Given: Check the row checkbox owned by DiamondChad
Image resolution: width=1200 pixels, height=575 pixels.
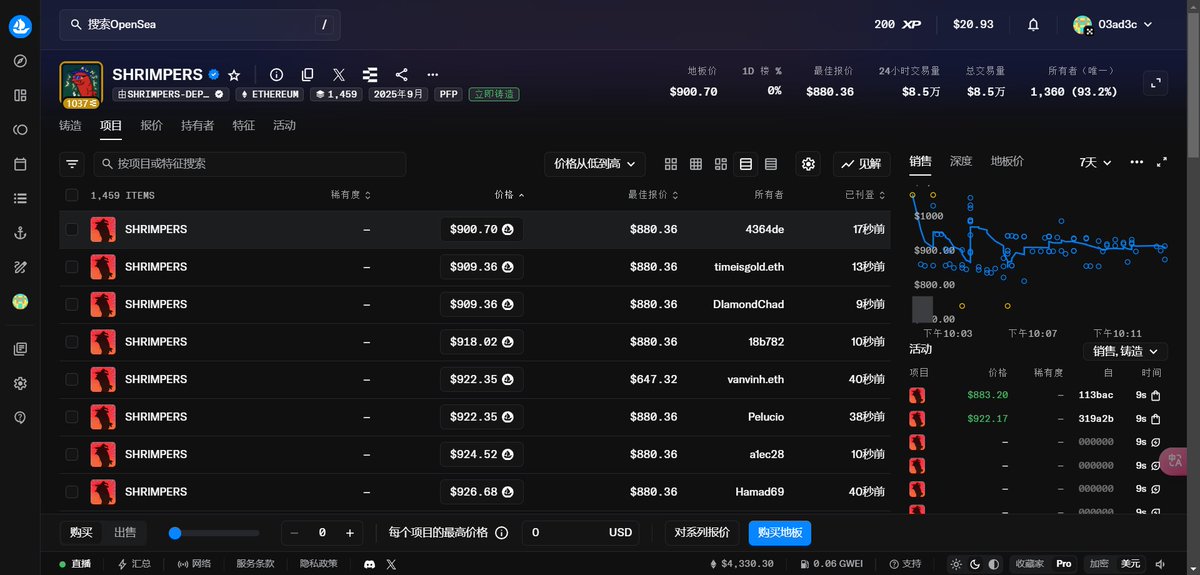Looking at the screenshot, I should (x=72, y=304).
